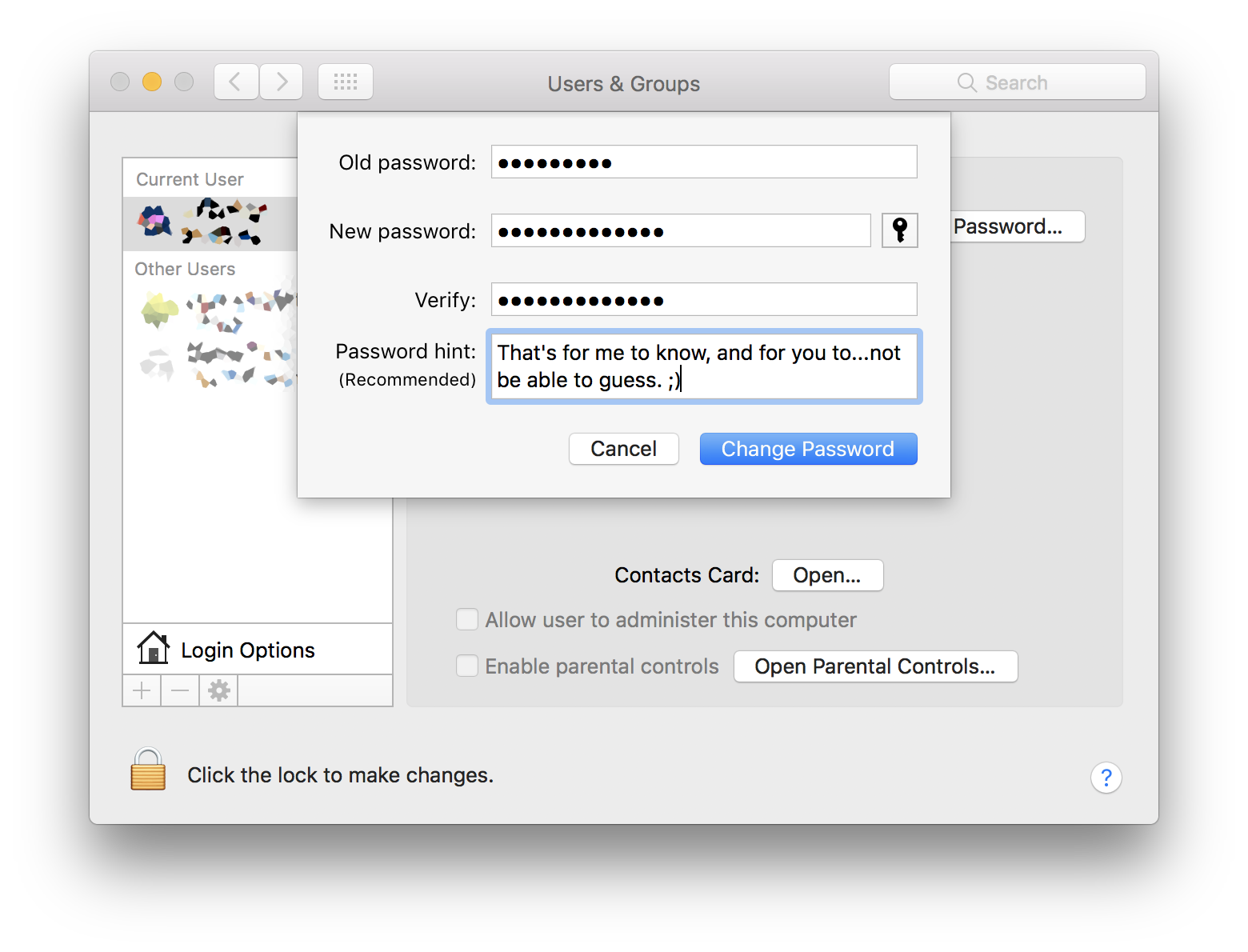The width and height of the screenshot is (1248, 952).
Task: Remove user with the minus button
Action: pos(180,690)
